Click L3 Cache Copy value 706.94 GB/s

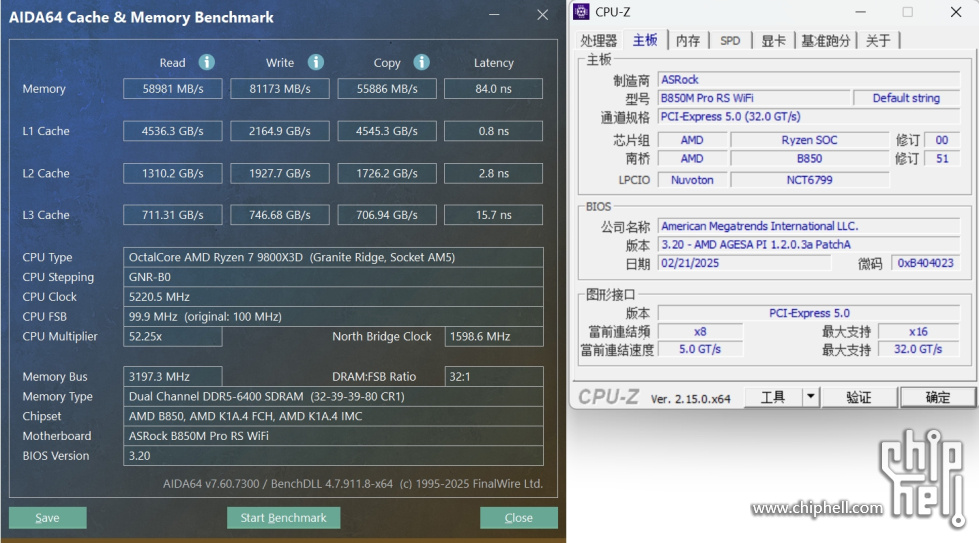pyautogui.click(x=387, y=215)
